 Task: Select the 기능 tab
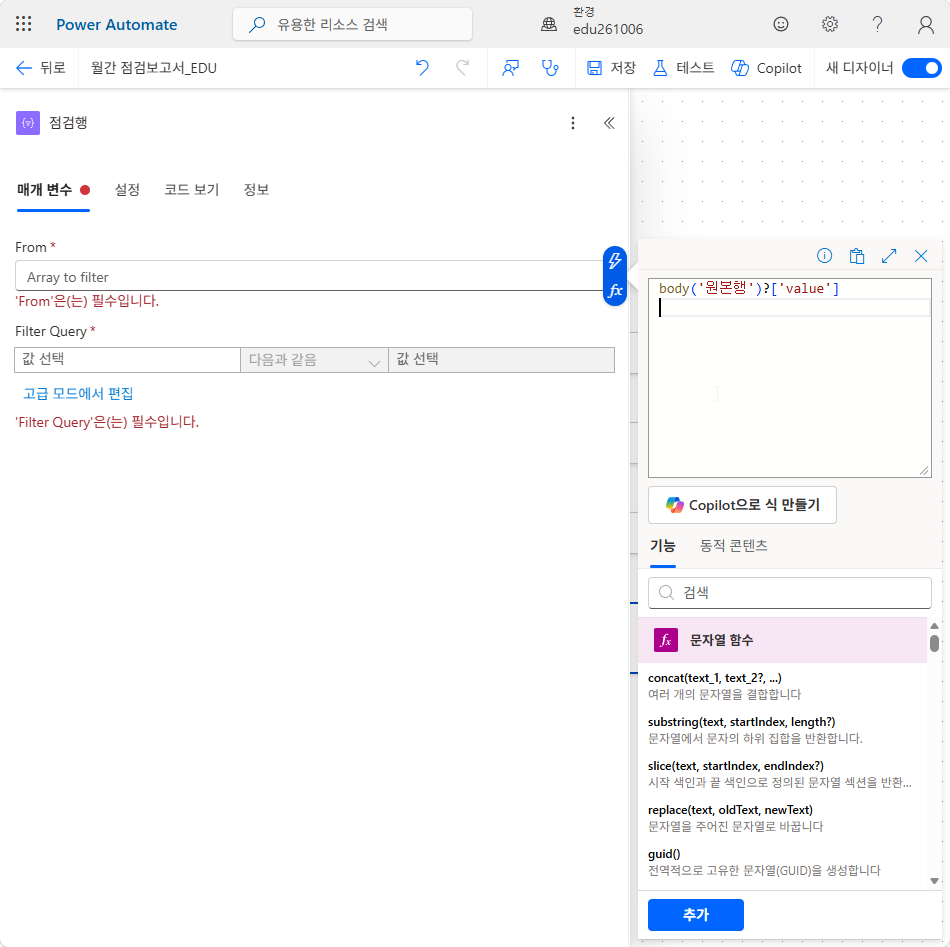tap(663, 546)
